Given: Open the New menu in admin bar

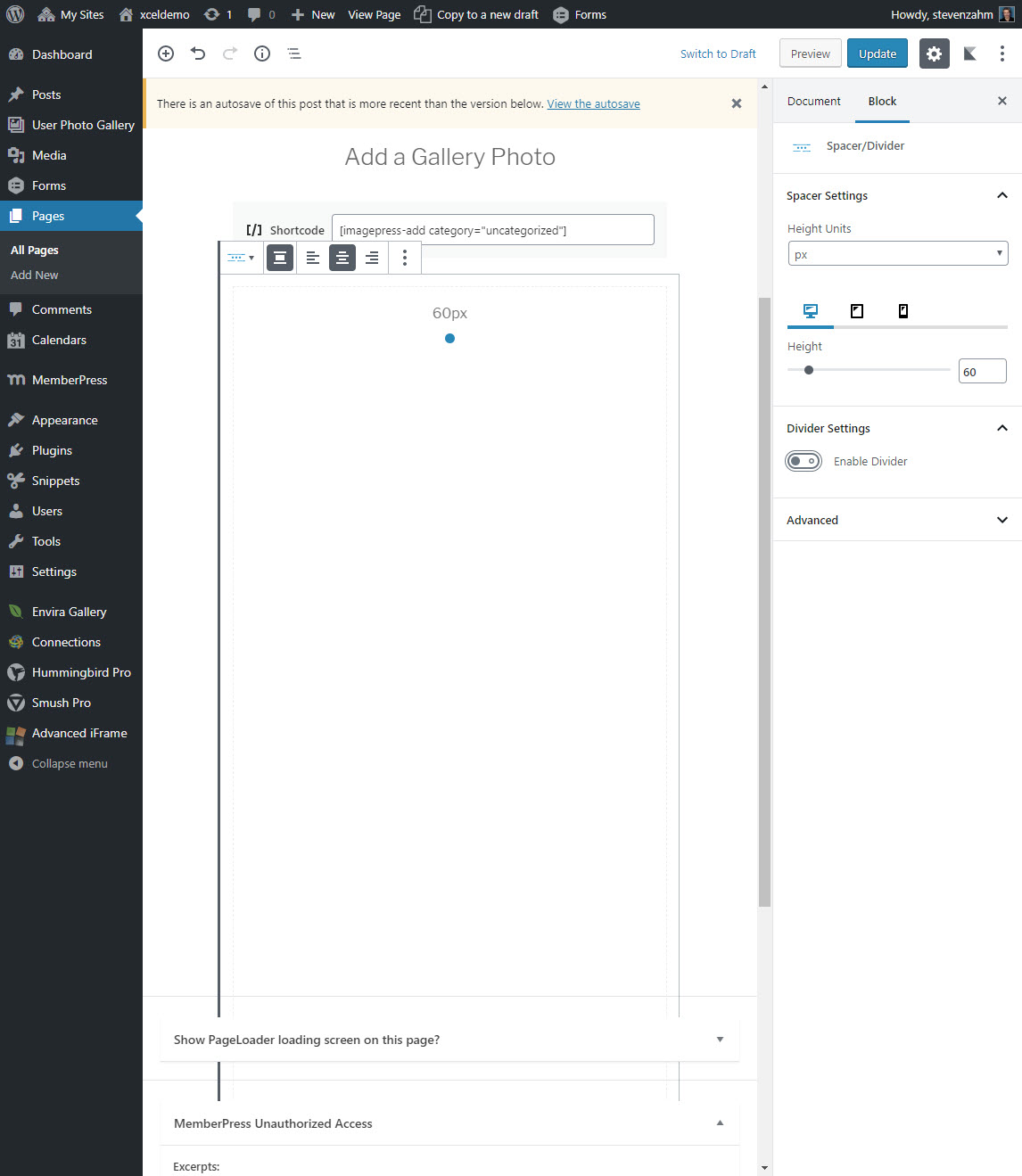Looking at the screenshot, I should coord(312,14).
